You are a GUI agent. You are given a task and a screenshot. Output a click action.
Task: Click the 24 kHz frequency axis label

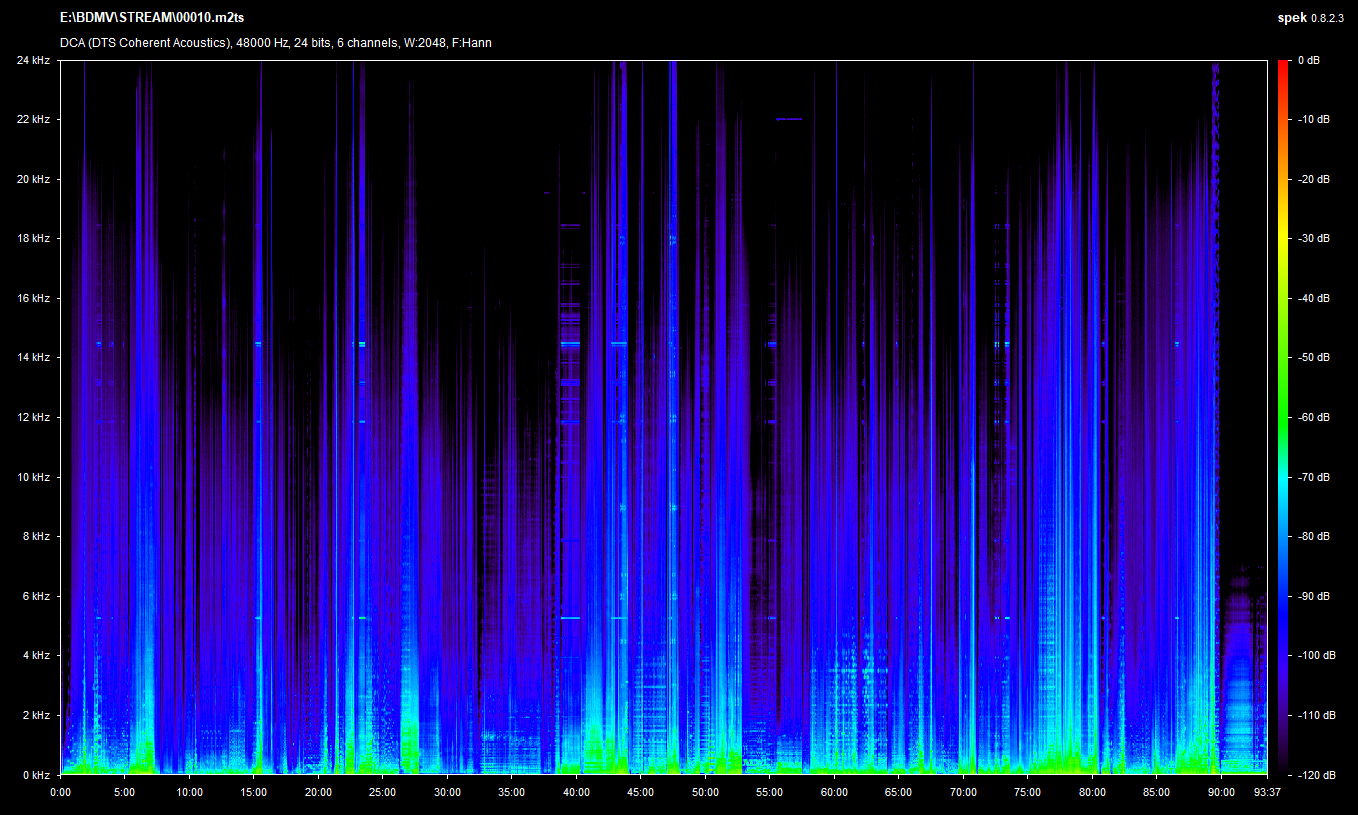[x=33, y=61]
